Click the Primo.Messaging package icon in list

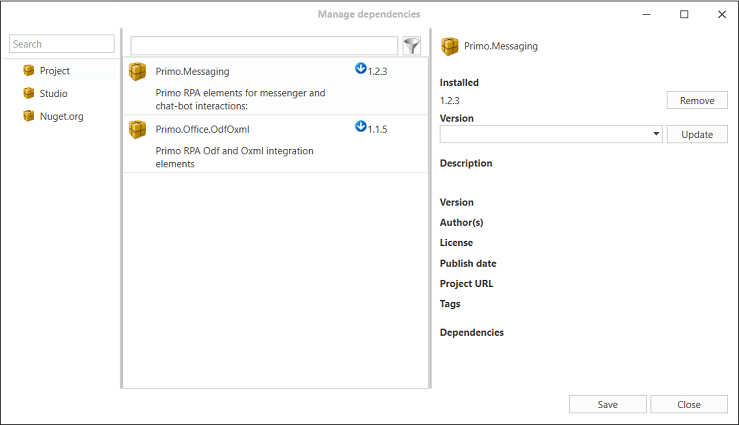pyautogui.click(x=138, y=72)
